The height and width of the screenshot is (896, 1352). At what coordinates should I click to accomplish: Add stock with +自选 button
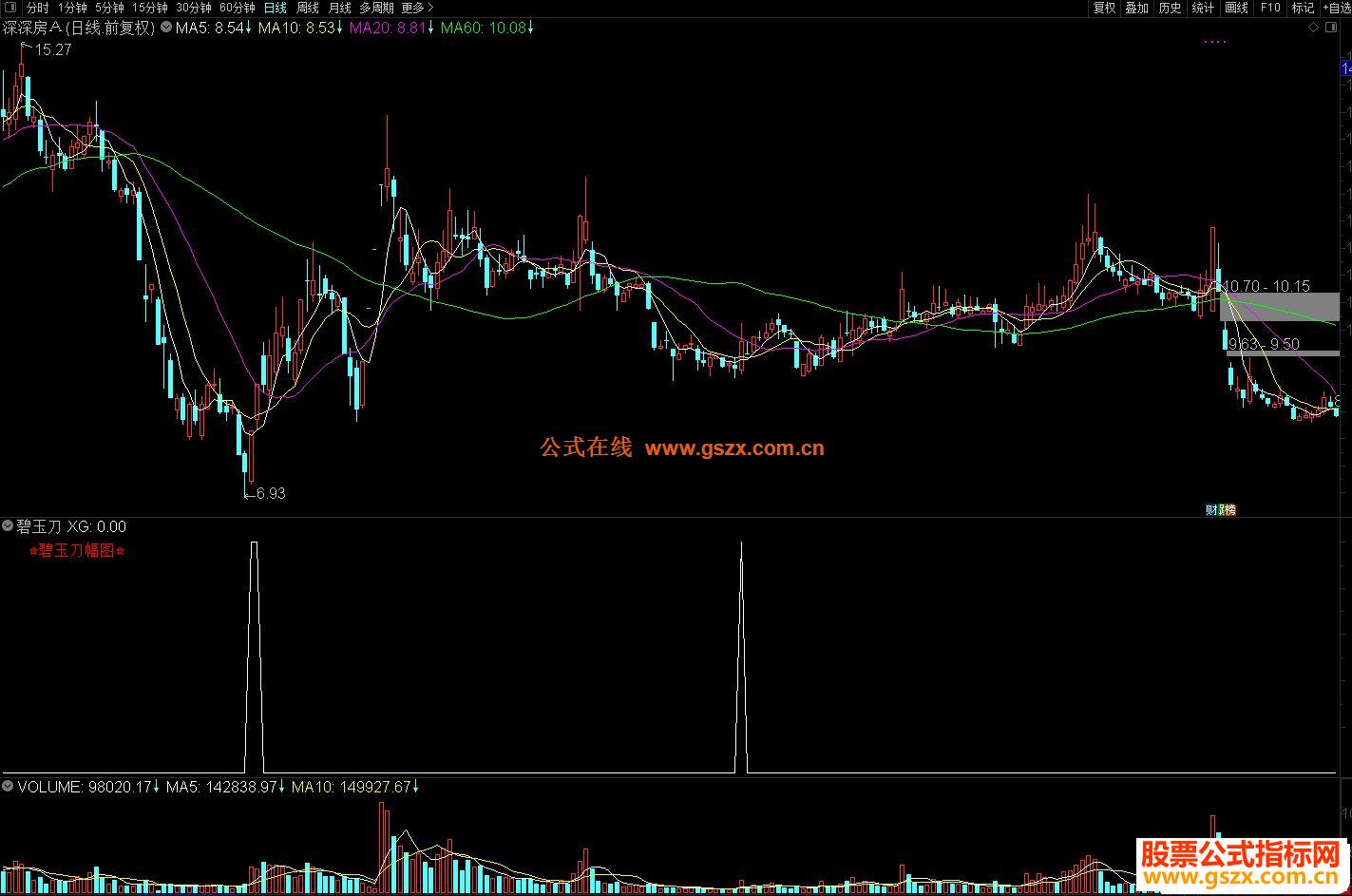point(1336,8)
